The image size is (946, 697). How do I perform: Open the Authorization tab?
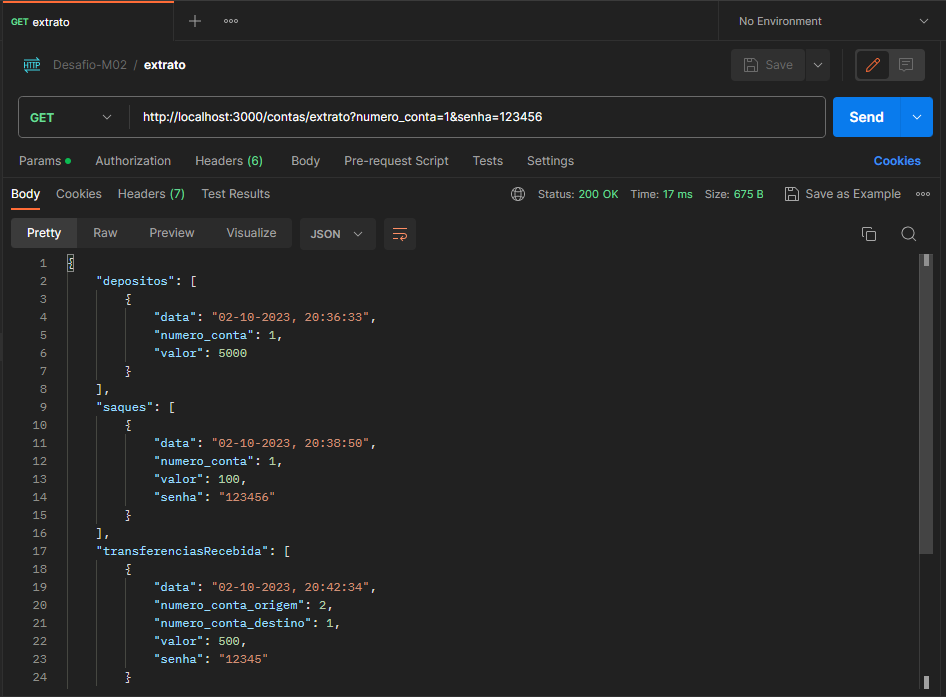(133, 161)
